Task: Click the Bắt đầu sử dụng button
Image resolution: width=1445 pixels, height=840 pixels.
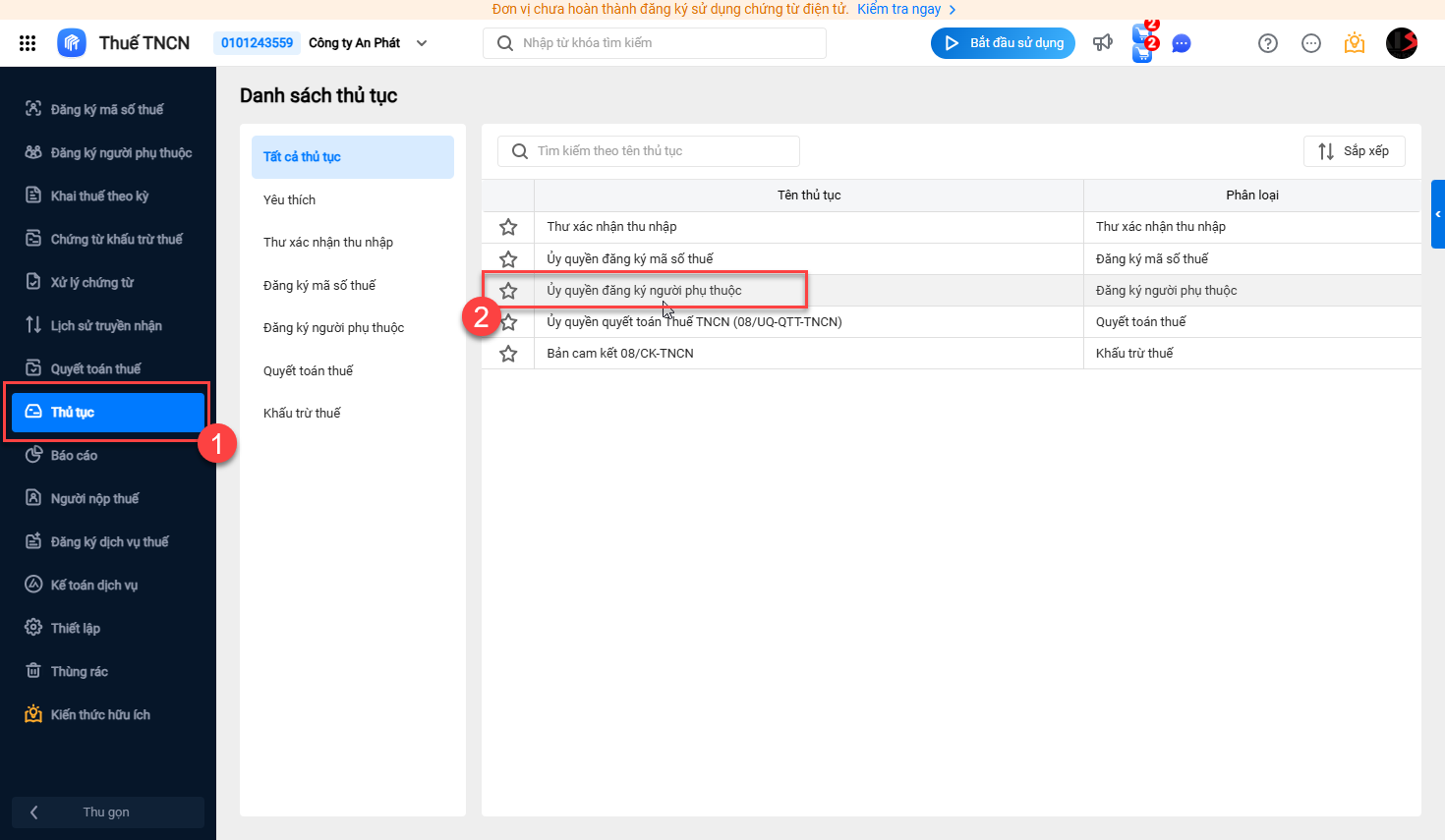Action: click(x=1003, y=43)
